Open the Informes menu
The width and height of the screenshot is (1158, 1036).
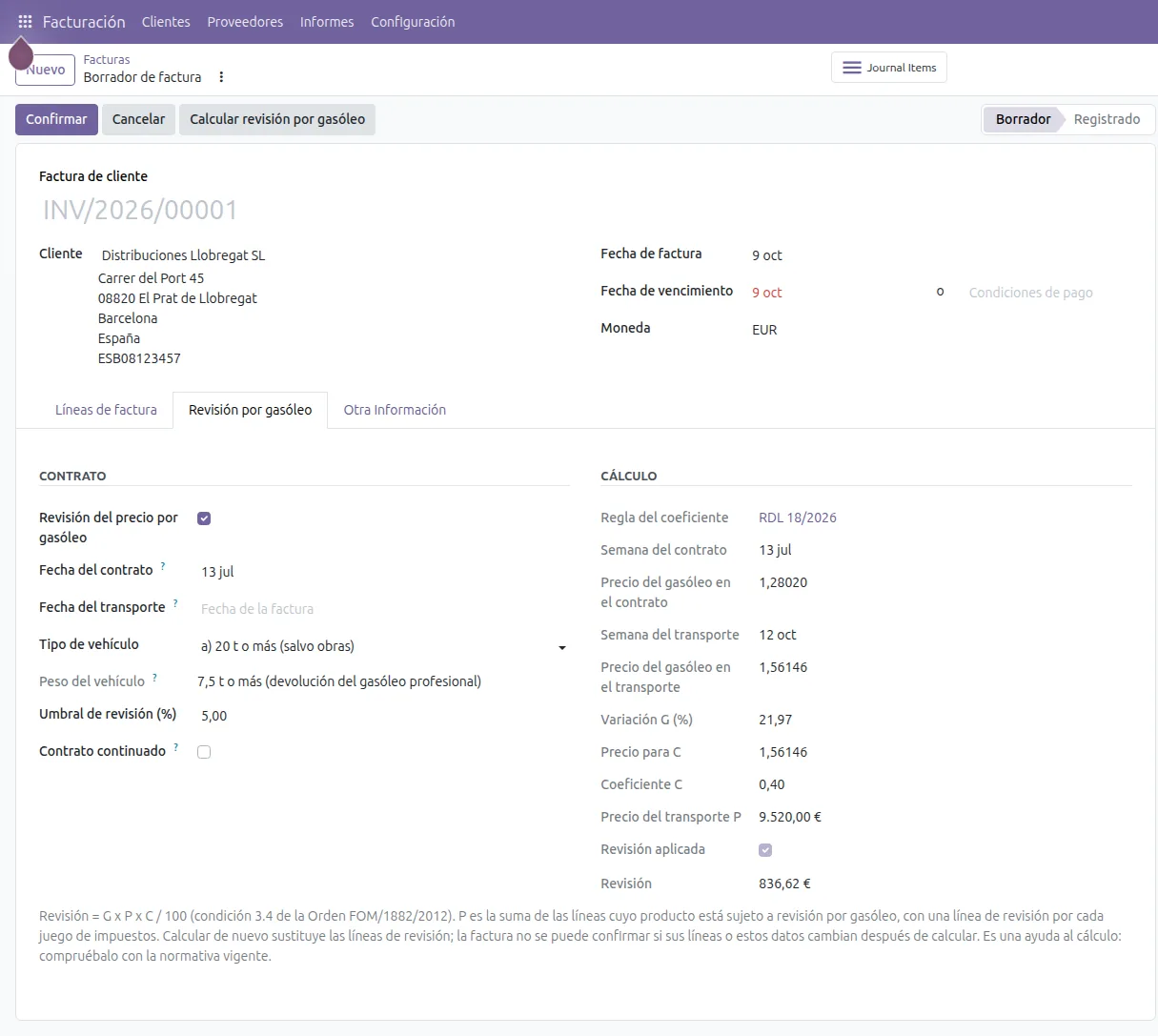coord(327,21)
